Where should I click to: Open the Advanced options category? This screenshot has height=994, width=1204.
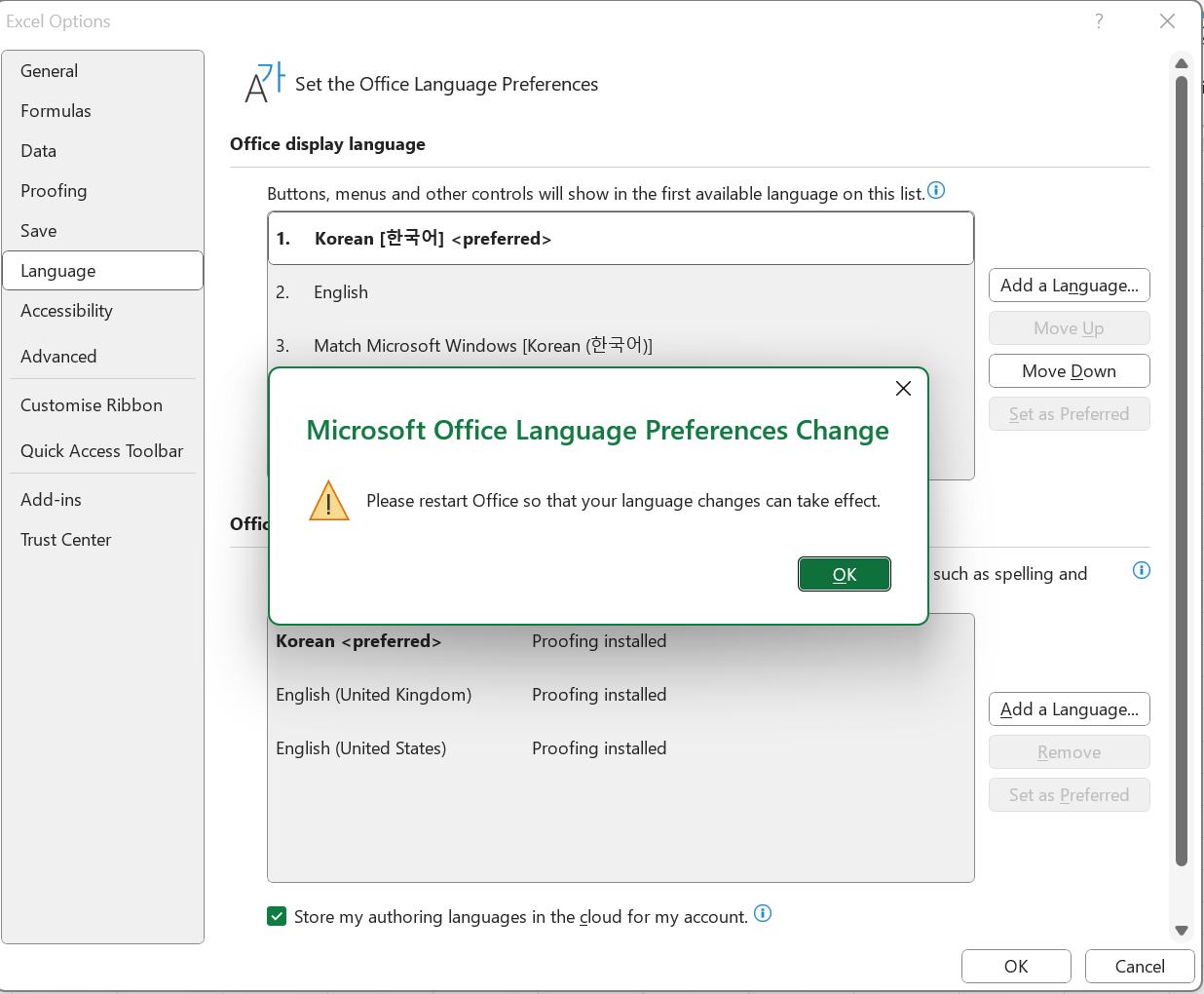[x=102, y=357]
